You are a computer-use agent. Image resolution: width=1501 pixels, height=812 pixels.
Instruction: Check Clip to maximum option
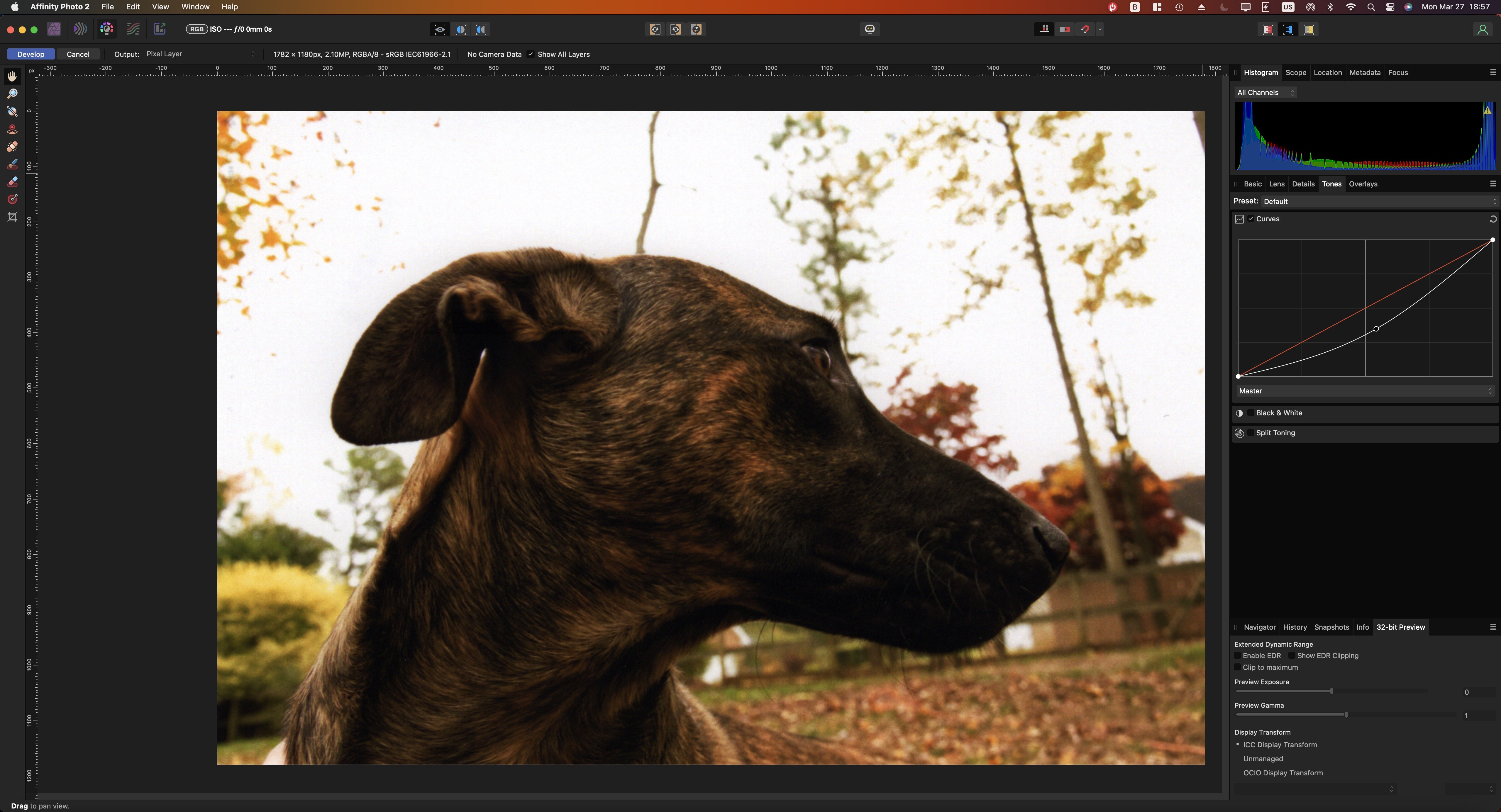click(1238, 667)
